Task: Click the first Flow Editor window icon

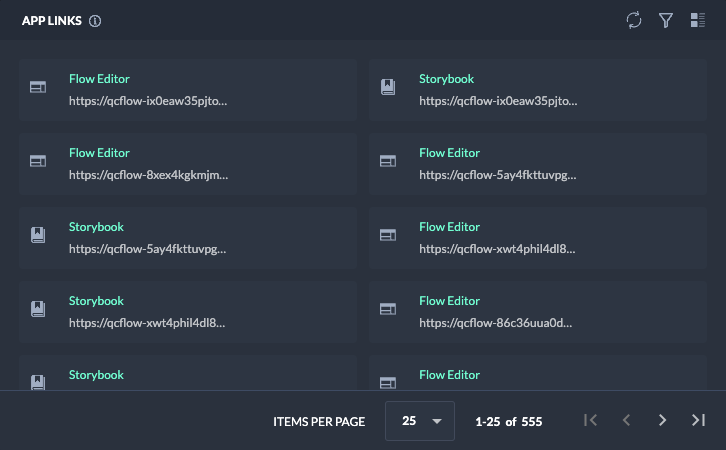Action: 38,88
